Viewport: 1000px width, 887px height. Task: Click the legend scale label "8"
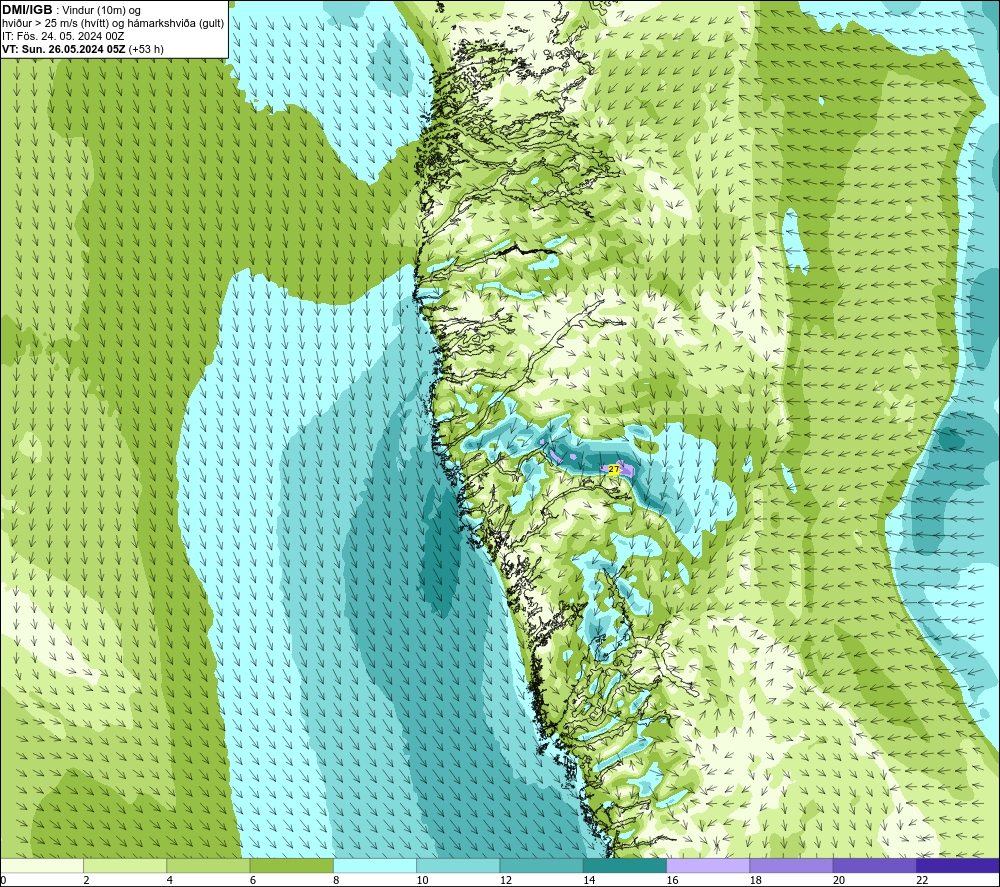click(336, 880)
